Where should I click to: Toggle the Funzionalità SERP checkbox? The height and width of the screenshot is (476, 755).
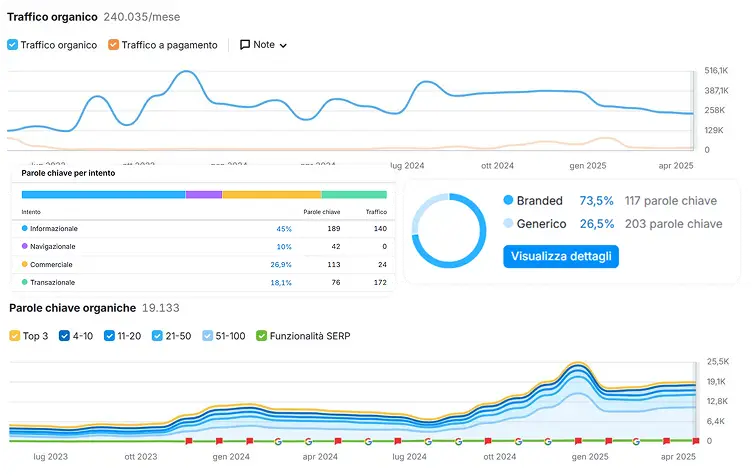[261, 336]
